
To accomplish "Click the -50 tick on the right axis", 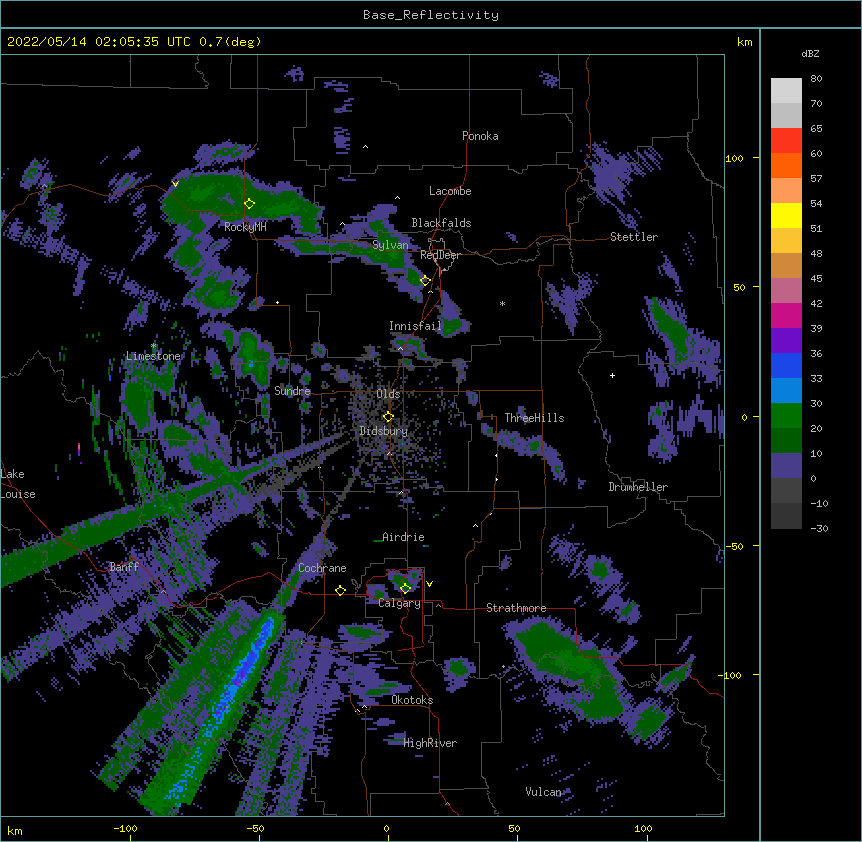I will (x=734, y=546).
